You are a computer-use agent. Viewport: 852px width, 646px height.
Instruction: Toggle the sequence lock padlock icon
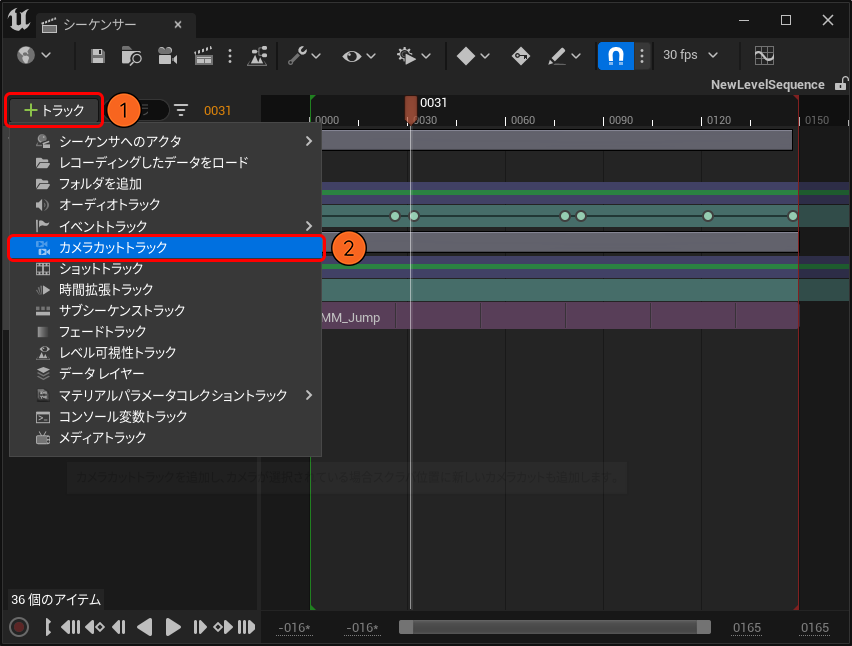click(840, 85)
